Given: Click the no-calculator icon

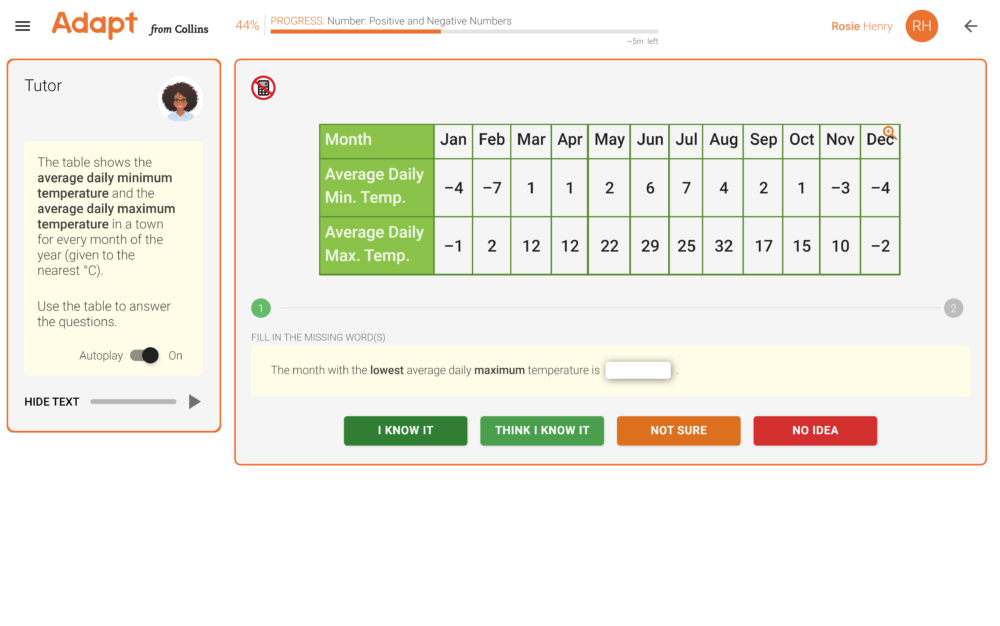Looking at the screenshot, I should click(x=262, y=87).
